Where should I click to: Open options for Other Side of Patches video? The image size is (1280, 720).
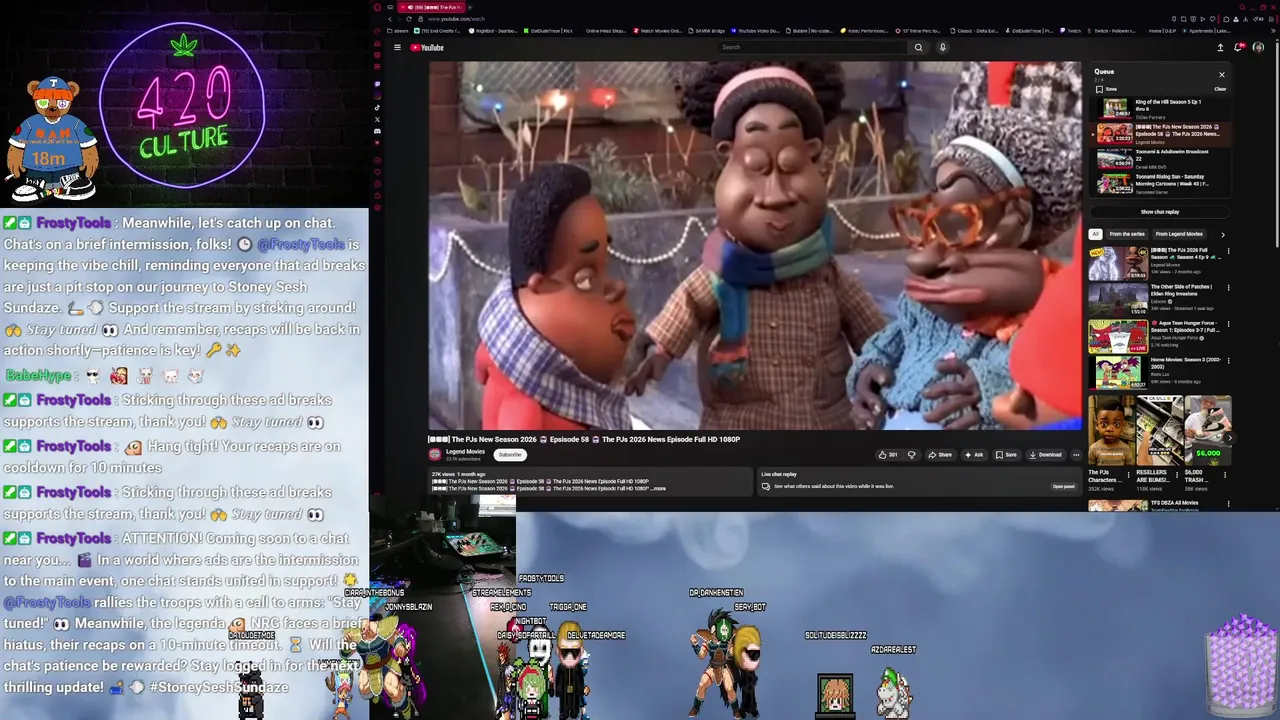click(x=1228, y=288)
